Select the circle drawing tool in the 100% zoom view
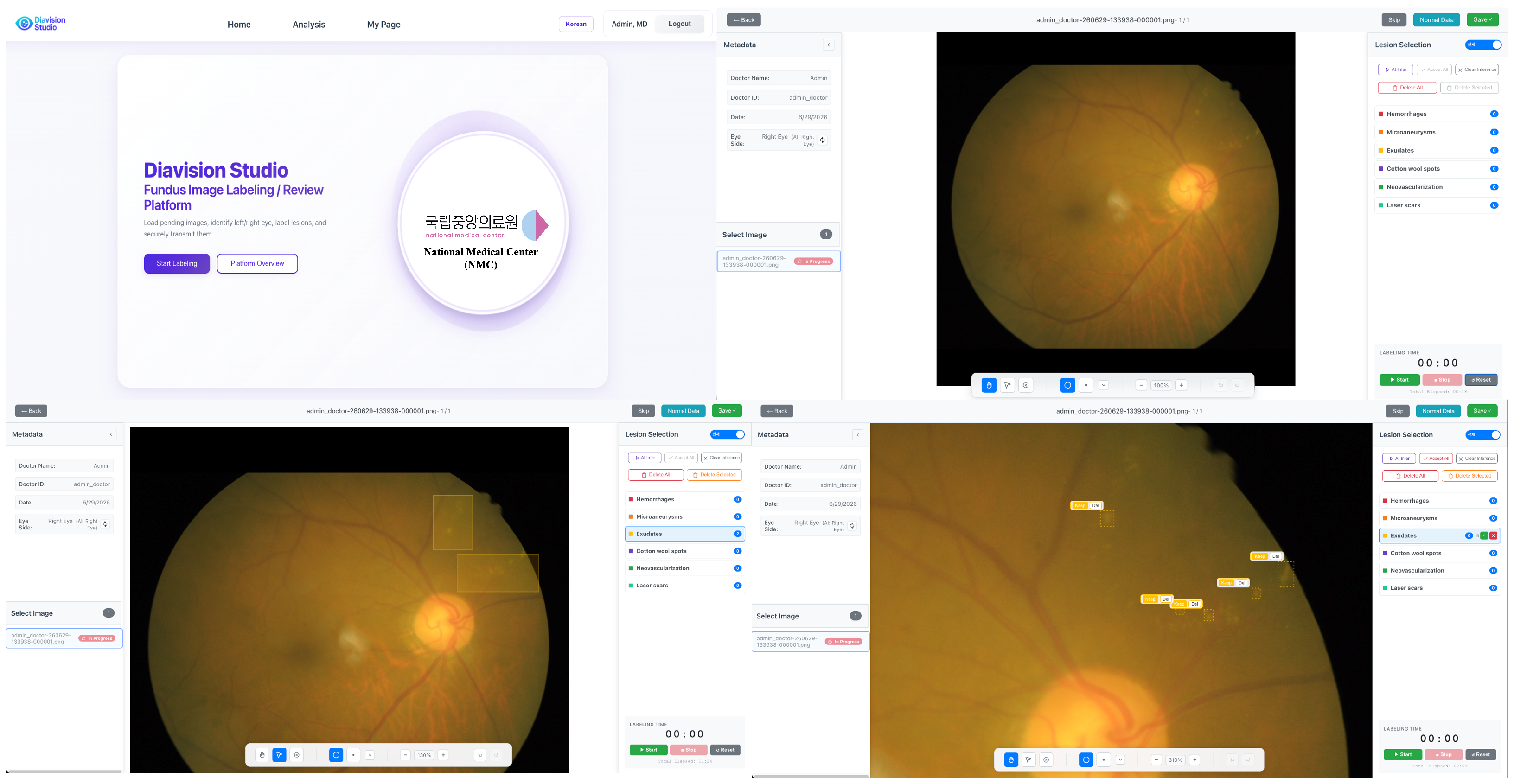 1068,386
